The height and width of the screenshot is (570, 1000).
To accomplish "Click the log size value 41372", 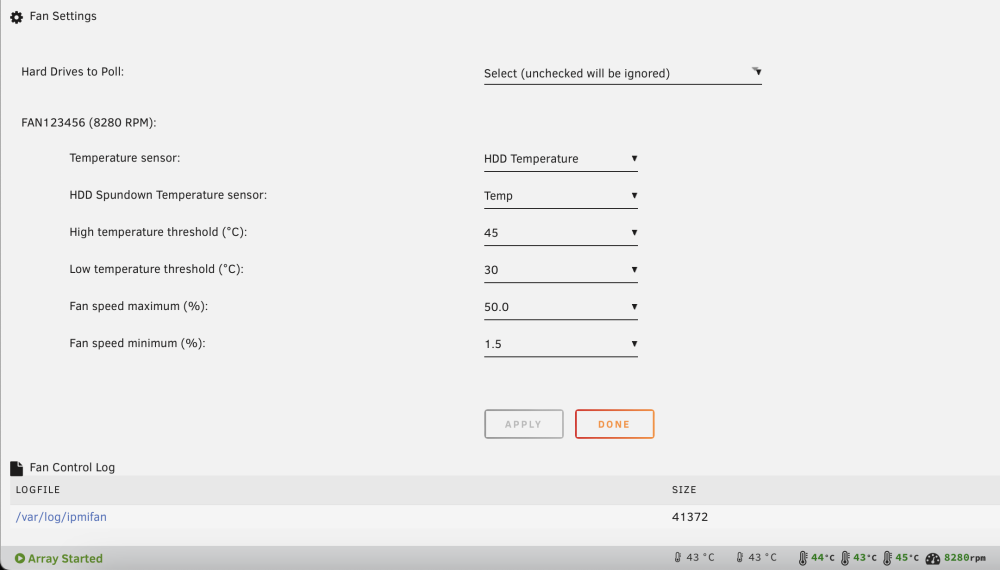I will pos(689,517).
